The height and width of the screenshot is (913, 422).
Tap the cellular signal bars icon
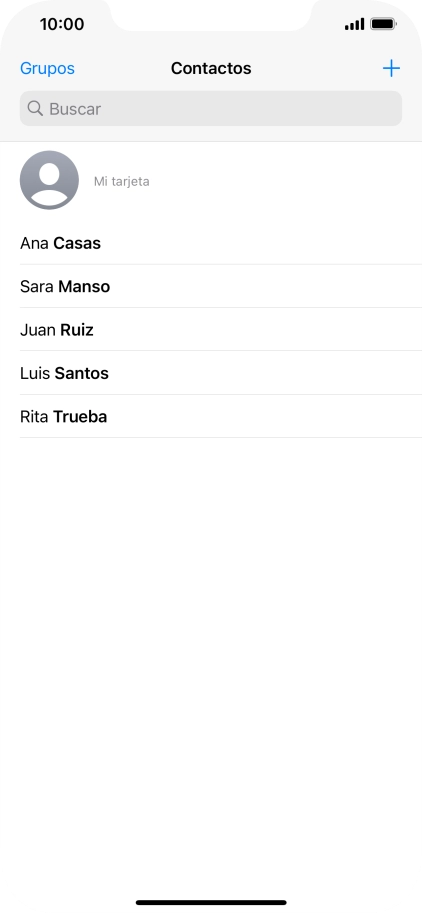[x=354, y=24]
